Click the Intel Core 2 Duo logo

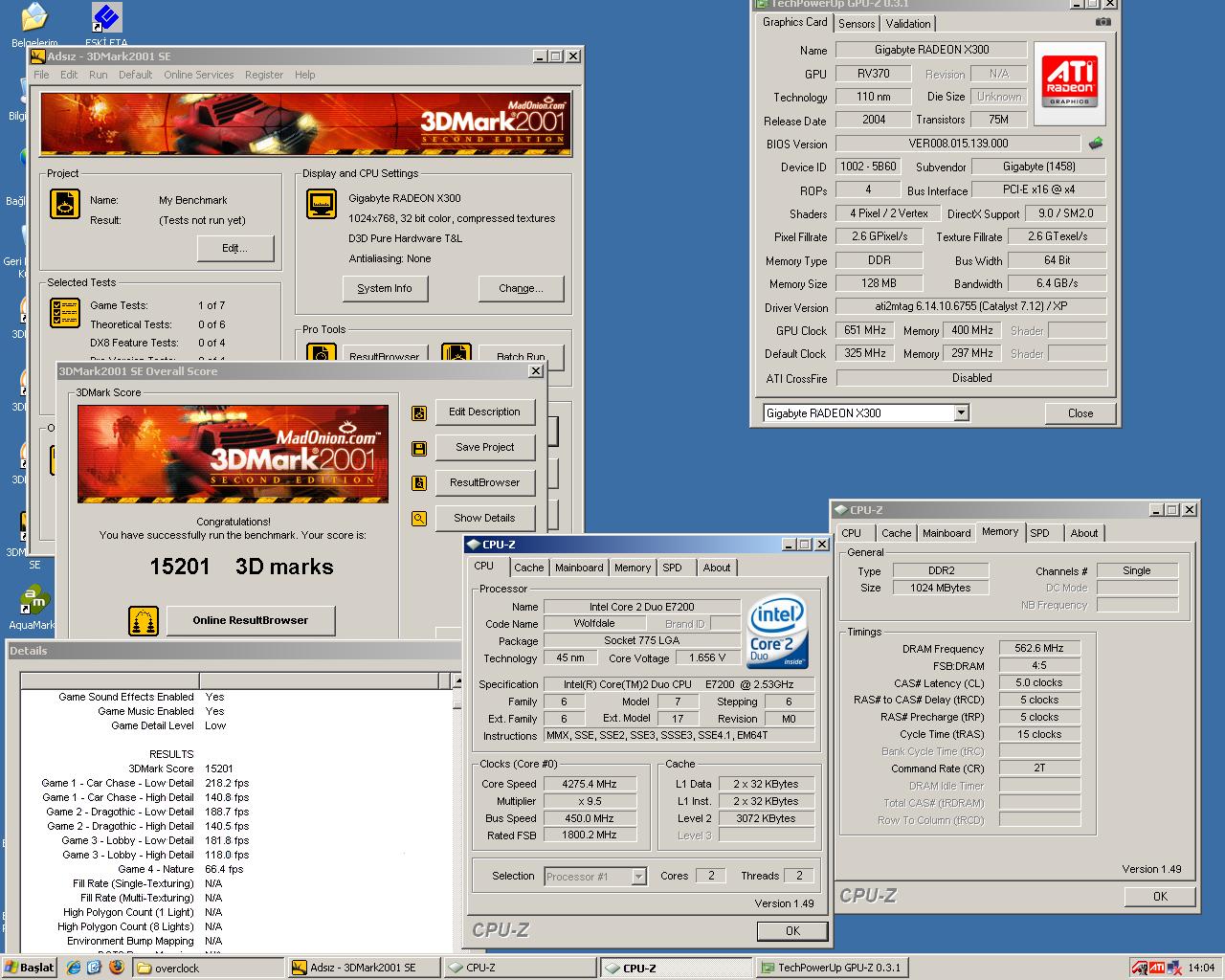[777, 633]
